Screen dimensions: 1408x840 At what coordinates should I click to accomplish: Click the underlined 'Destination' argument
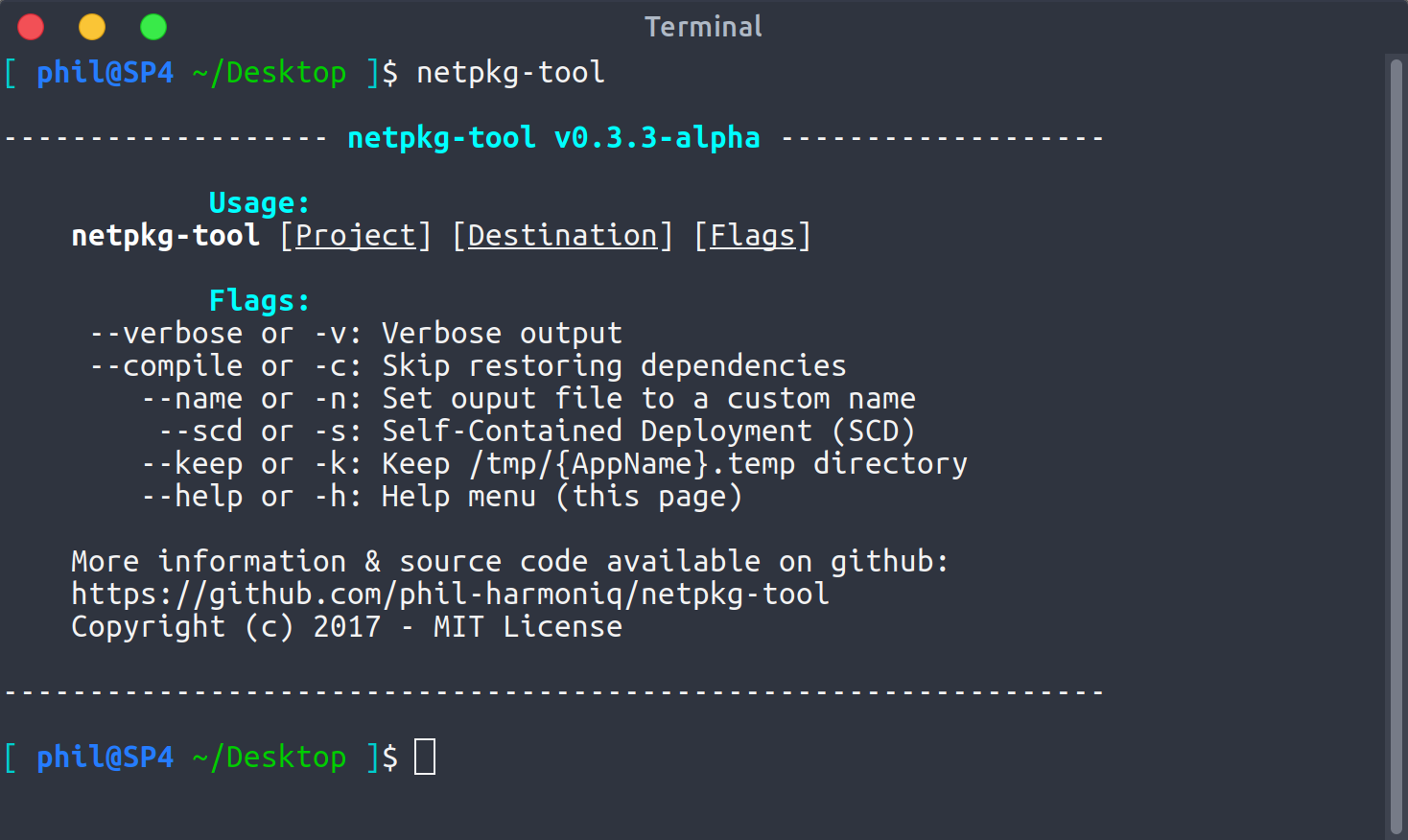click(562, 236)
